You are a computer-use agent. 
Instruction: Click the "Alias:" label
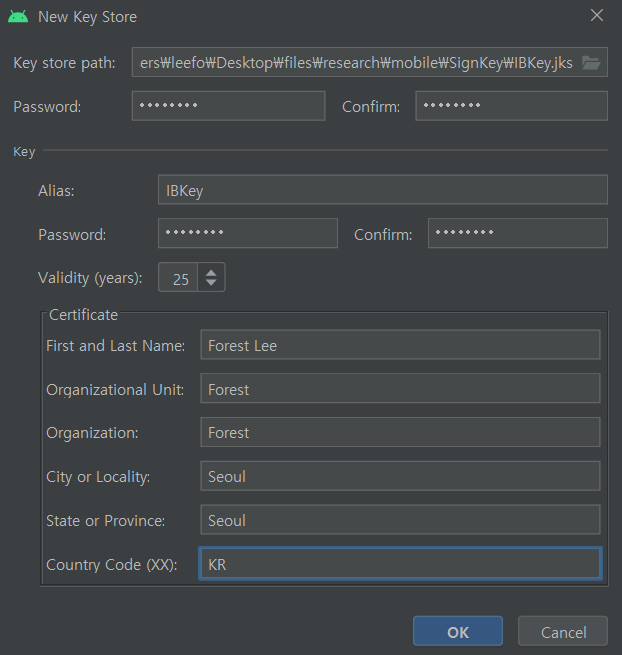point(56,190)
